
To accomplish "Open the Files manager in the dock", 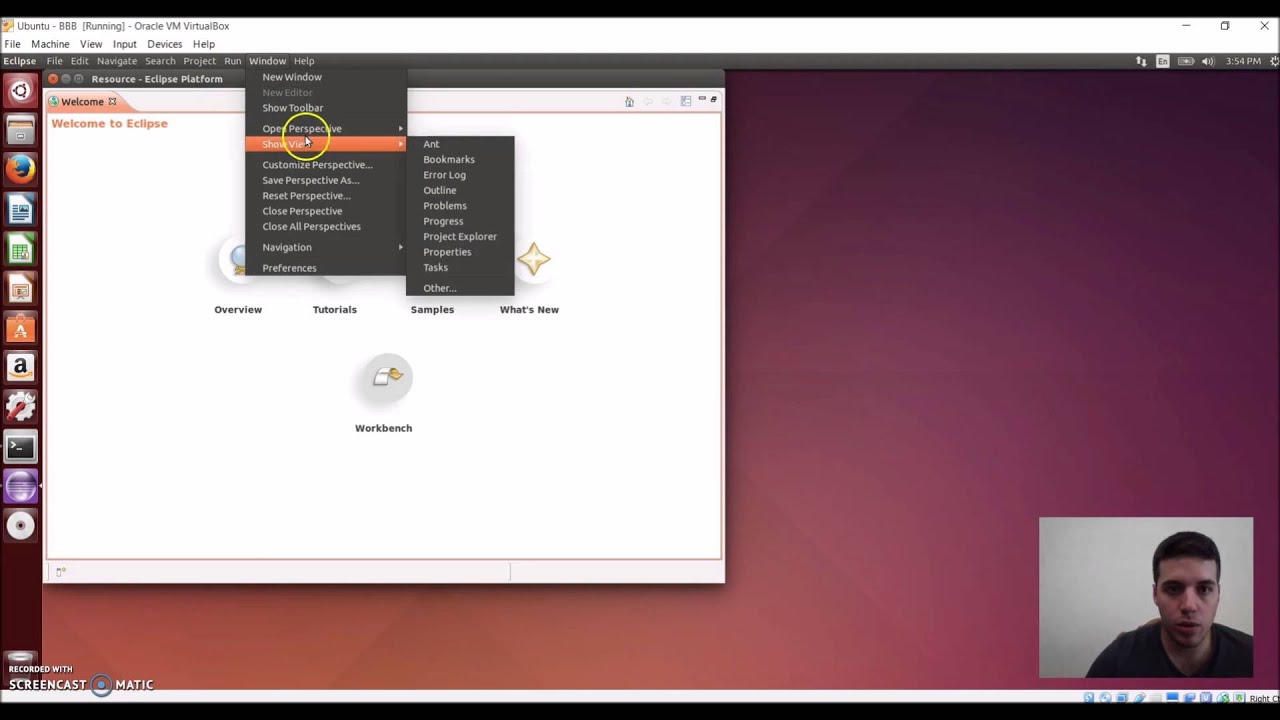I will click(20, 131).
